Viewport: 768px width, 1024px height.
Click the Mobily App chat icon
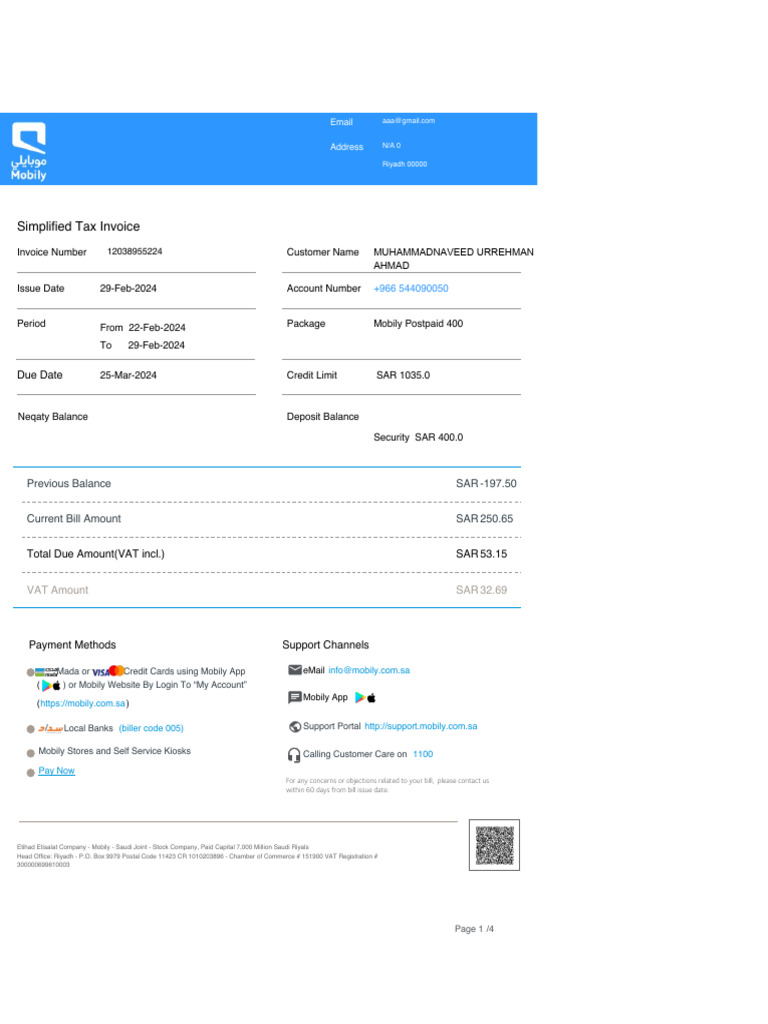tap(295, 697)
